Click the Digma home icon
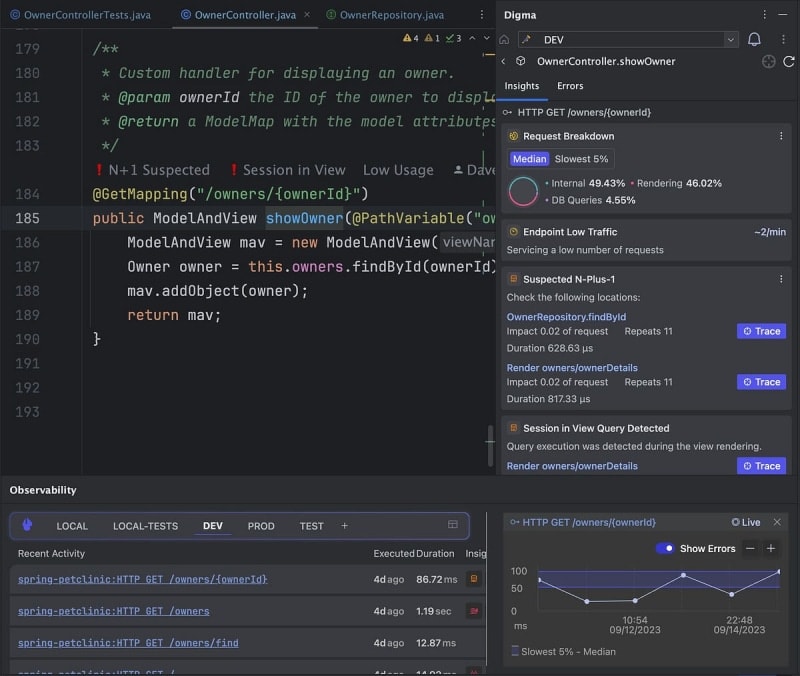Image resolution: width=800 pixels, height=676 pixels. [x=505, y=40]
